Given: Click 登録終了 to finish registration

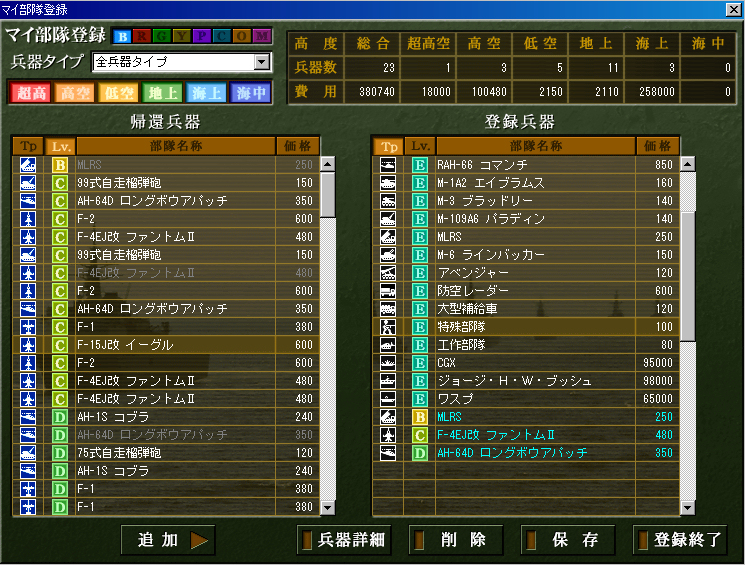Looking at the screenshot, I should coord(680,540).
